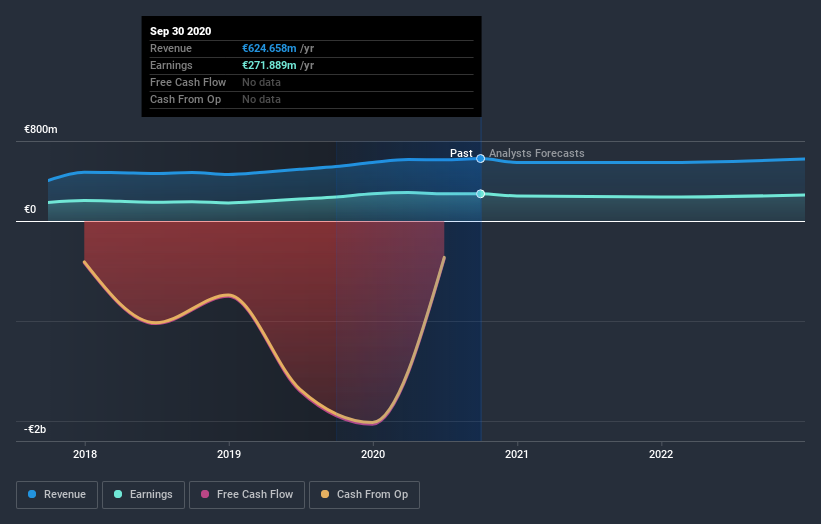This screenshot has height=524, width=821.
Task: Click the €624.658m revenue value
Action: pos(269,48)
